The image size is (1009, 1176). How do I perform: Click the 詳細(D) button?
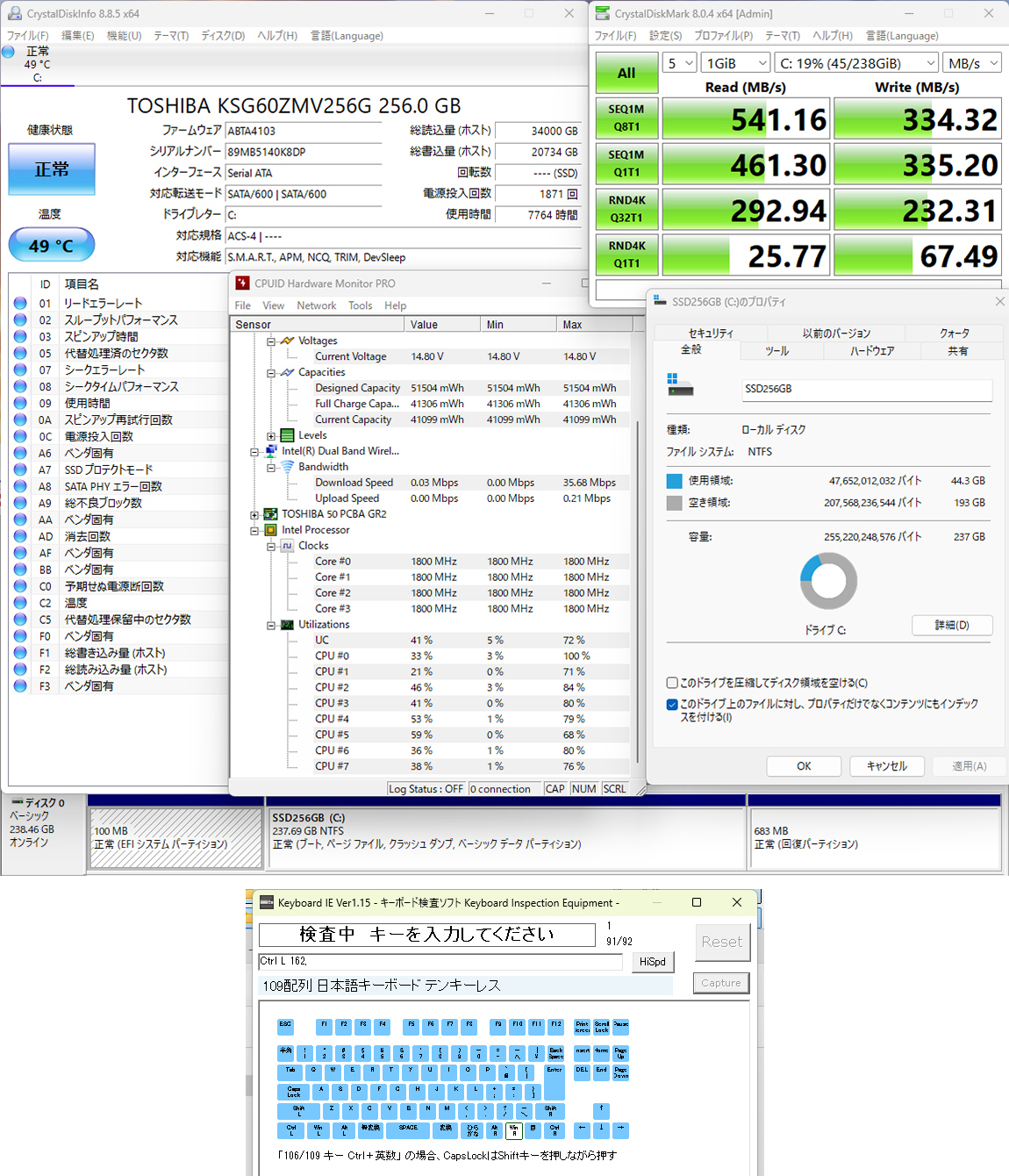[x=952, y=625]
